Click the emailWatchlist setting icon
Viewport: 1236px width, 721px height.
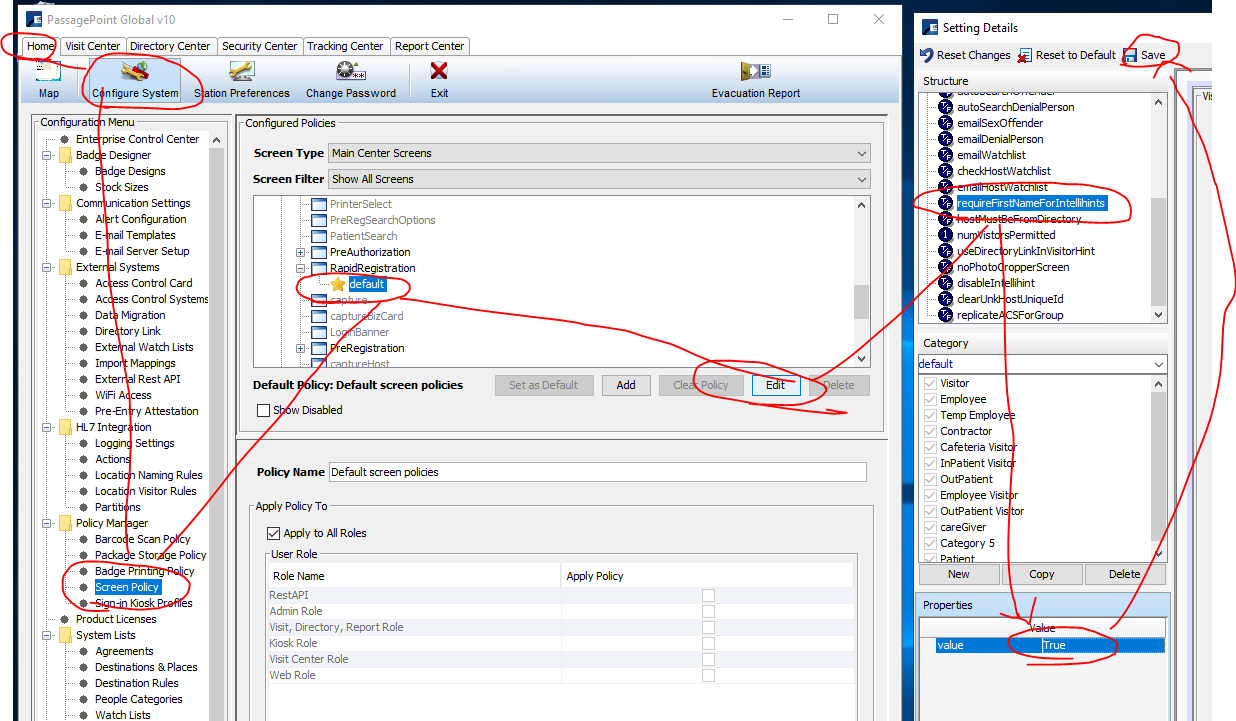946,155
